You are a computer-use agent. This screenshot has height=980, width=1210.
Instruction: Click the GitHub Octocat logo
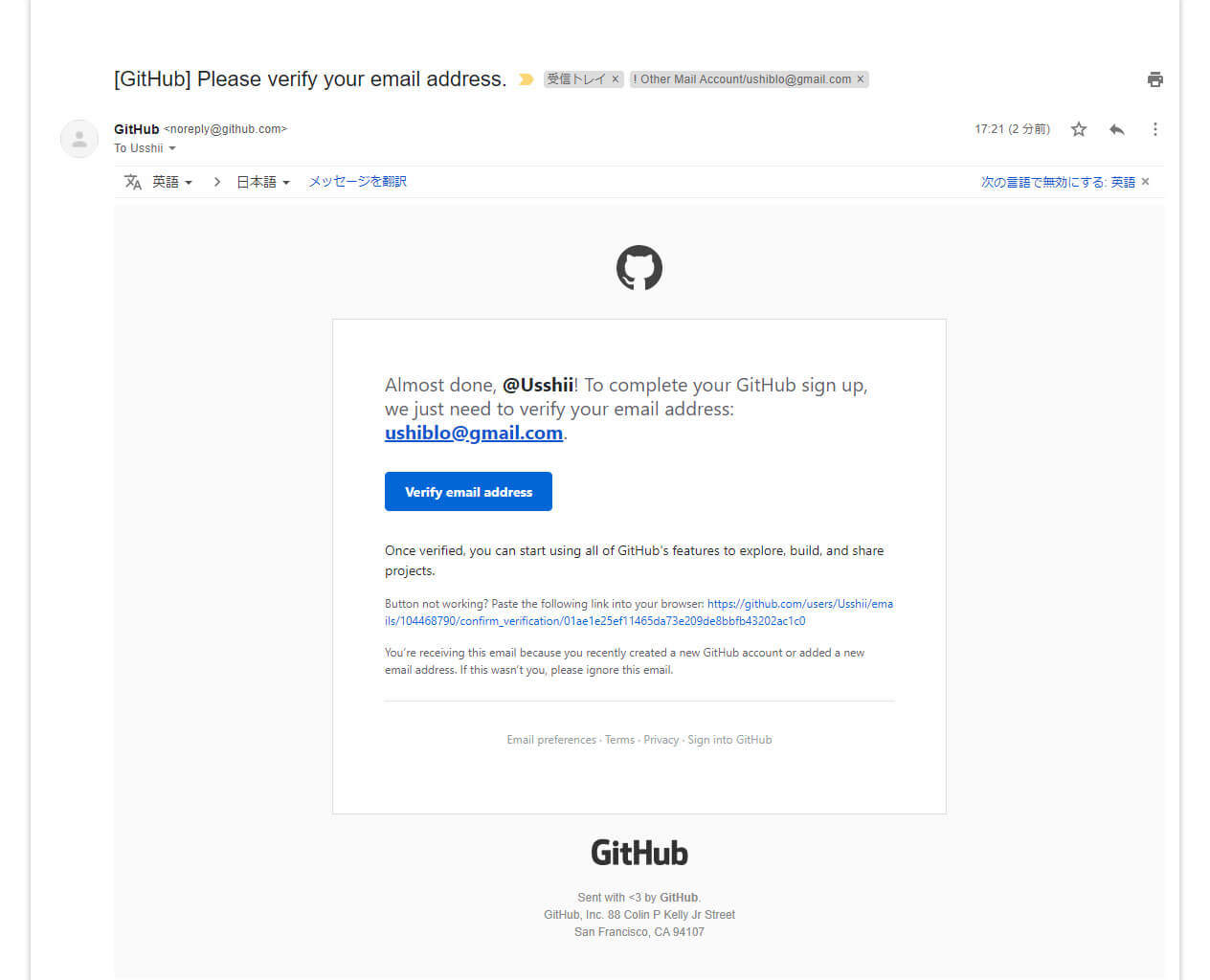point(639,268)
